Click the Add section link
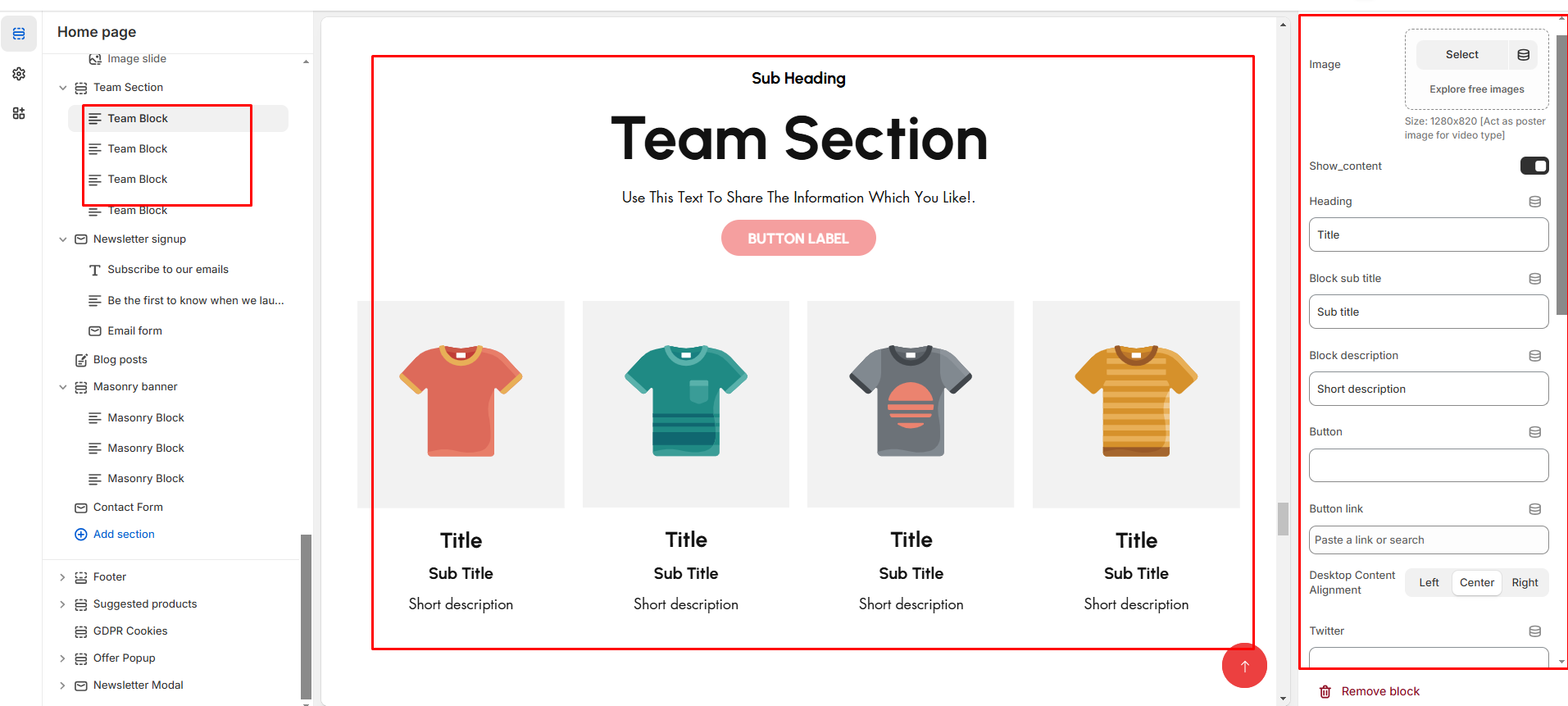1568x706 pixels. click(124, 535)
